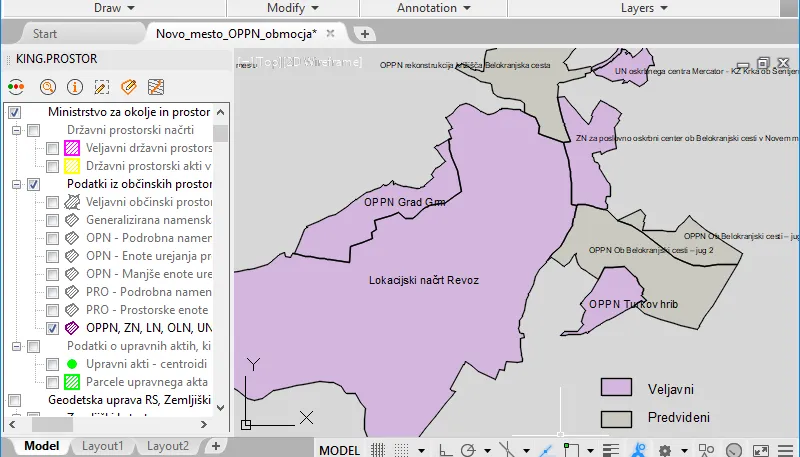The image size is (800, 457).
Task: Click the purple Veljavni legend swatch
Action: tap(616, 389)
